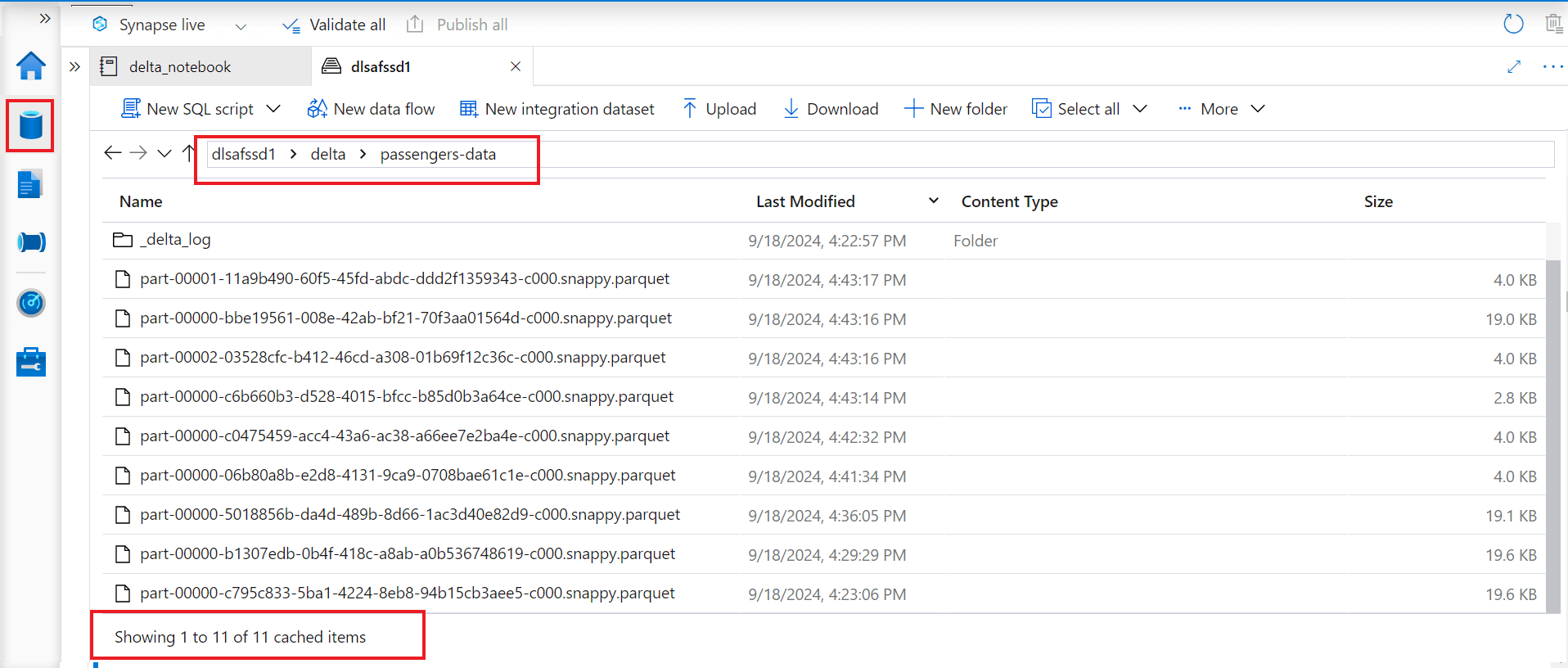This screenshot has width=1568, height=668.
Task: Click the file icon for part-00000-bbe19561
Action: (x=123, y=318)
